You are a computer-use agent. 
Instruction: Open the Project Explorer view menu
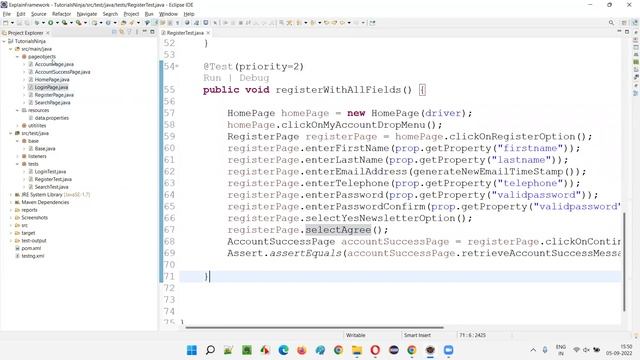[x=137, y=32]
